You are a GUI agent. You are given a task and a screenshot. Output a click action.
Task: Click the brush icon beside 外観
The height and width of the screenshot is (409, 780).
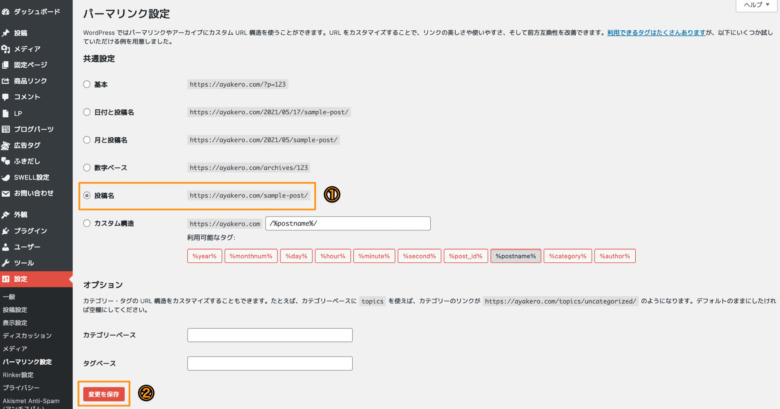5,214
